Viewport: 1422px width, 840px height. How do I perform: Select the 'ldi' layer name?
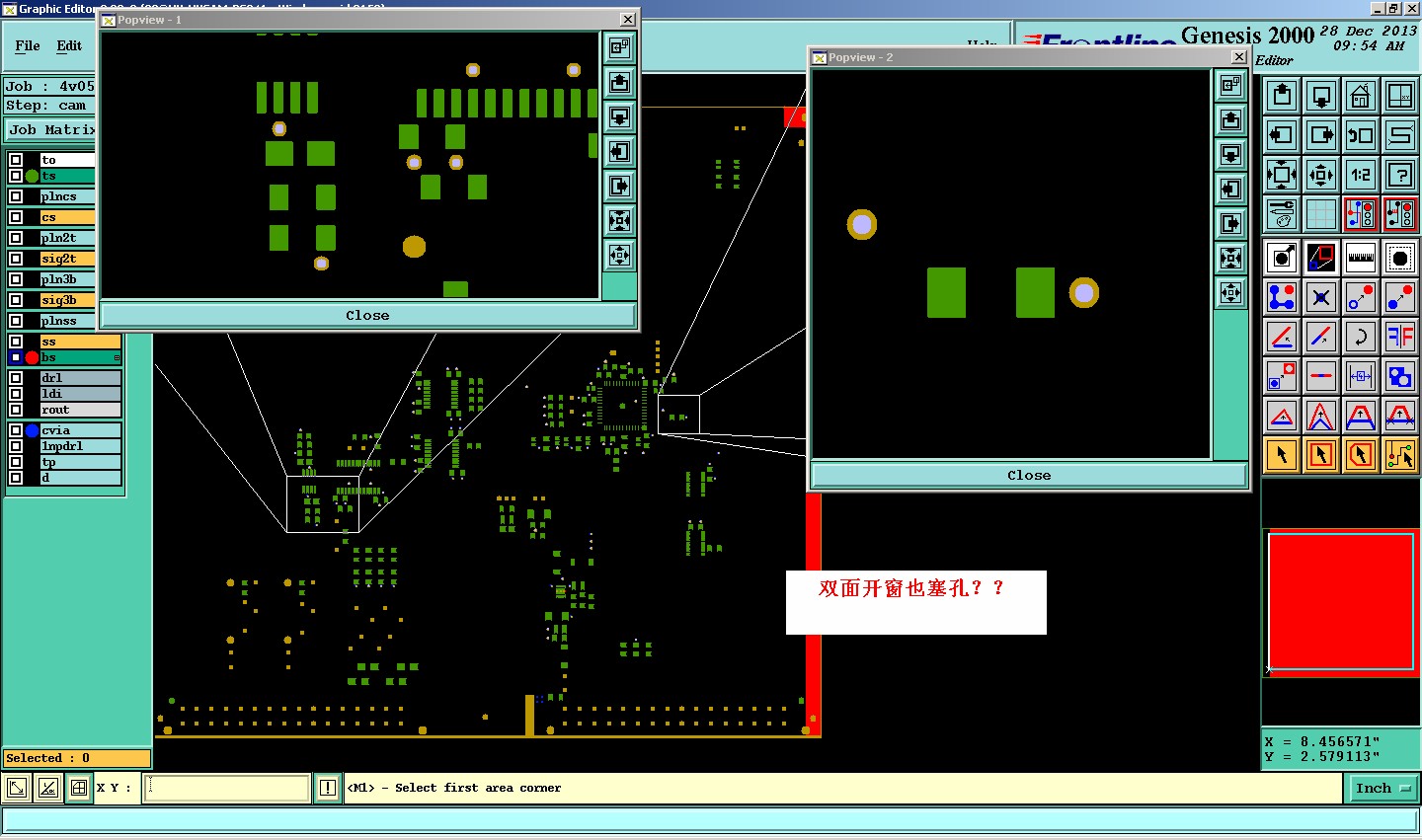click(x=80, y=394)
